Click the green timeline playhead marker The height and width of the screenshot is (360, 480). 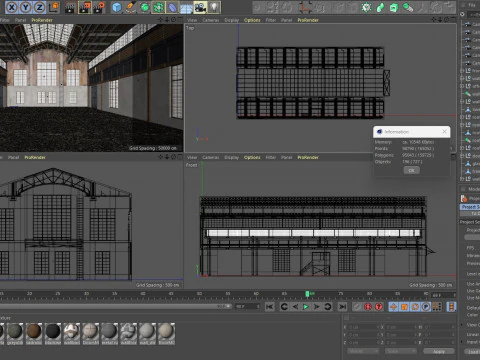(x=307, y=294)
